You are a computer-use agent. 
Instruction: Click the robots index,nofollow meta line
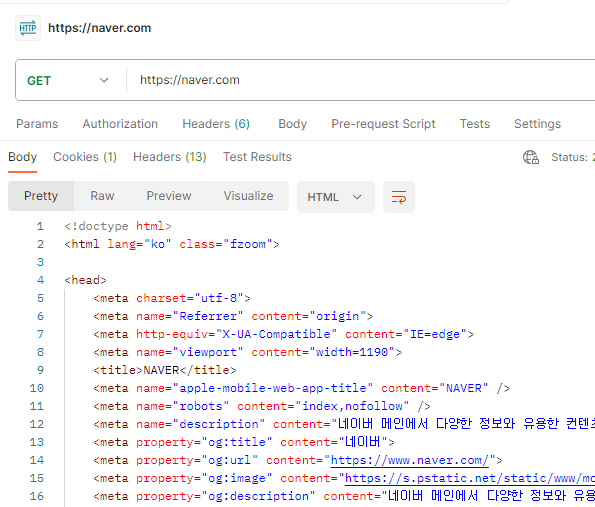pyautogui.click(x=262, y=406)
